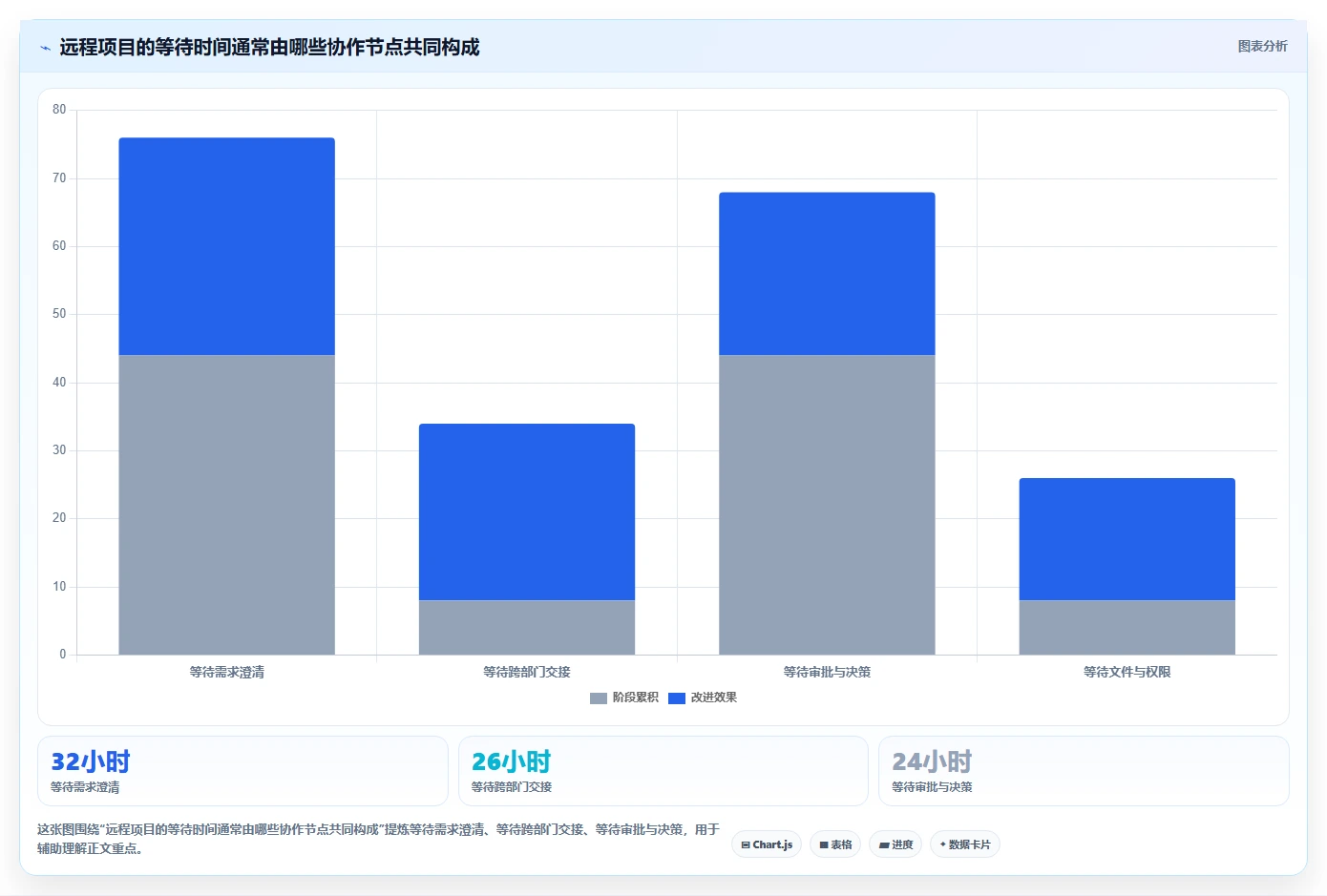1327x896 pixels.
Task: Click the 32小时 stat card value
Action: pos(91,761)
